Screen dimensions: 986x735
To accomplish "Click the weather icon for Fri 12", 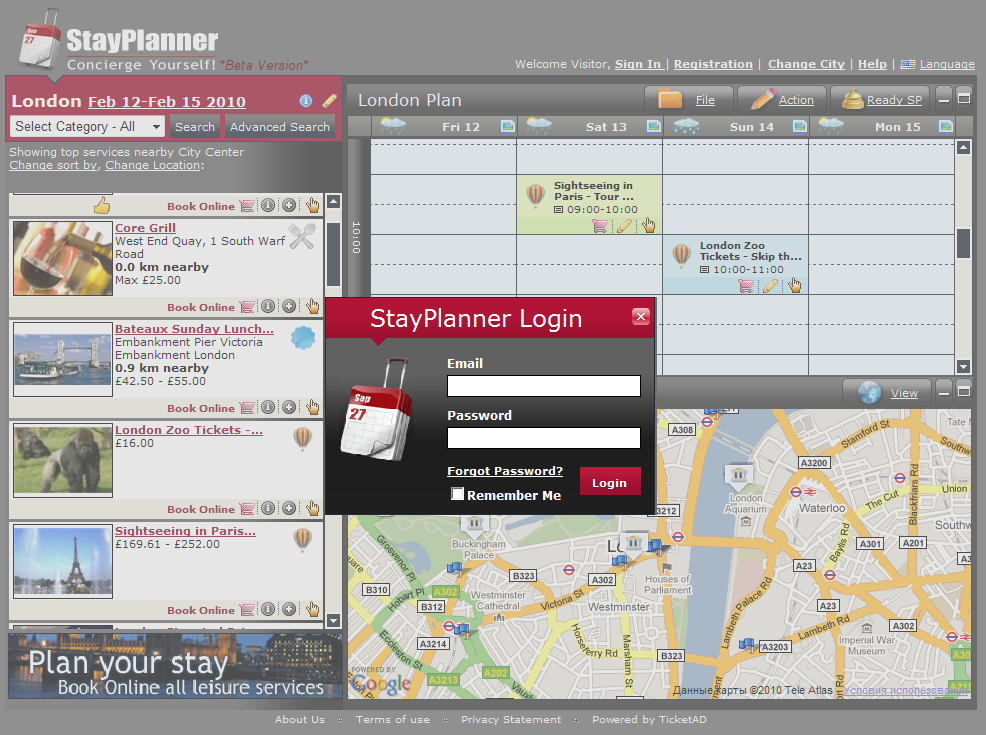I will tap(393, 126).
